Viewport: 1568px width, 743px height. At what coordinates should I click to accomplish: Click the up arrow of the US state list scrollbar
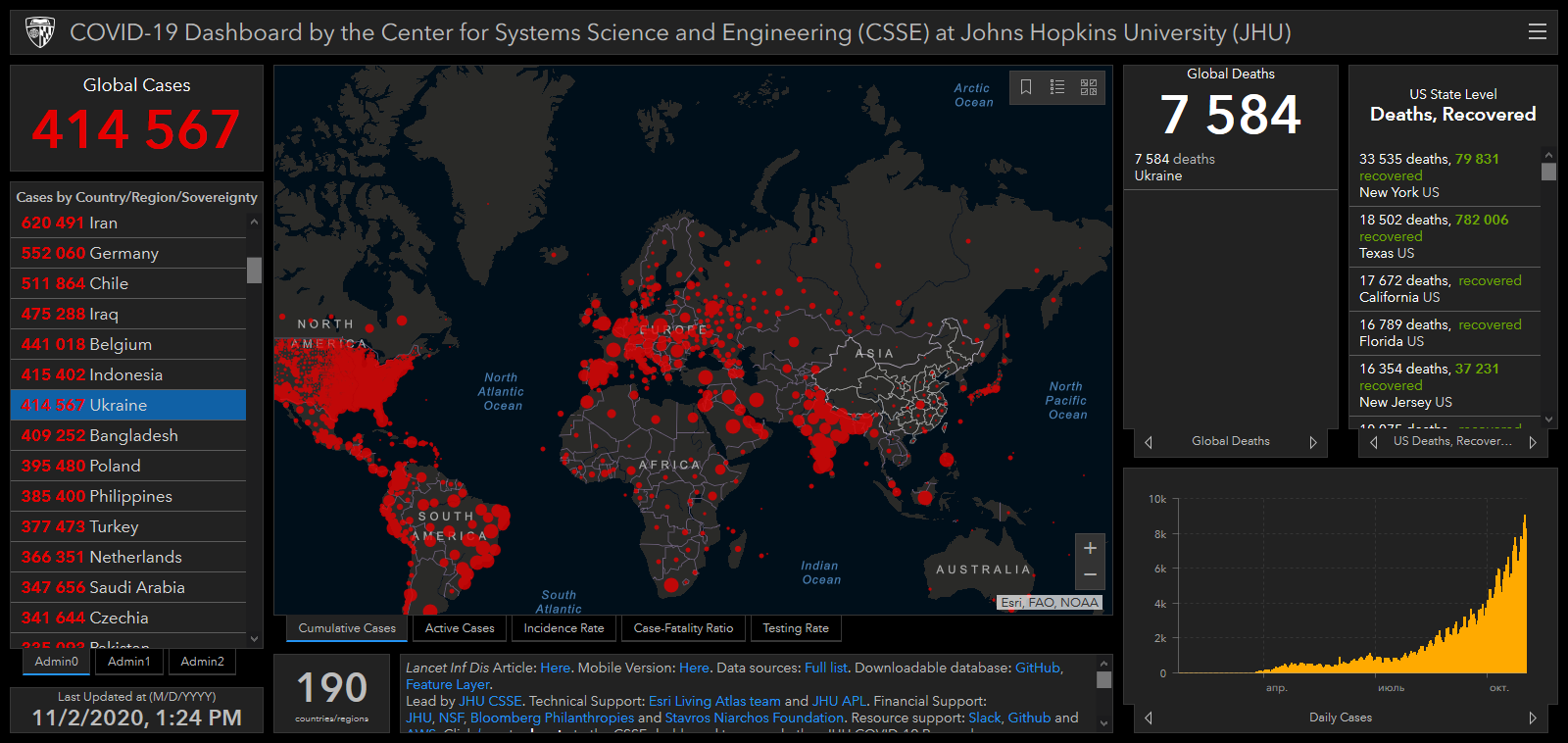coord(1549,155)
